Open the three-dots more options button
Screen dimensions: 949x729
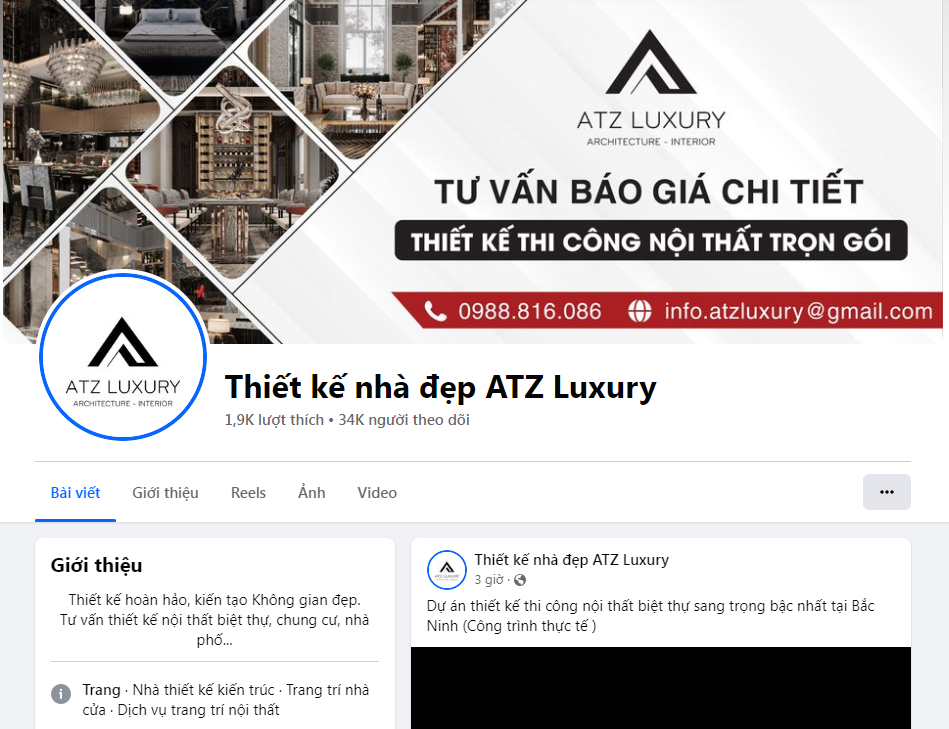[x=886, y=492]
